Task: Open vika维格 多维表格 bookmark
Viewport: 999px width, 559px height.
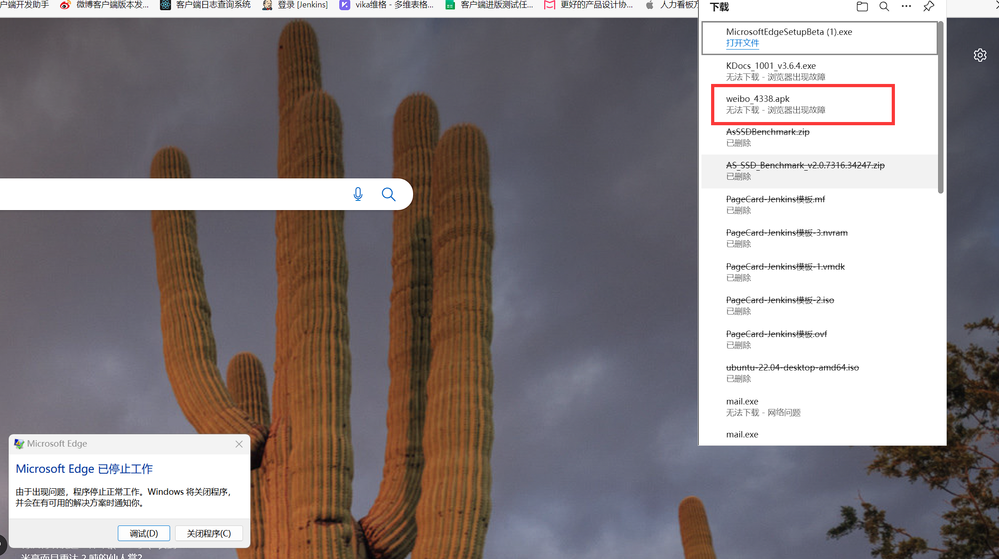Action: click(x=387, y=4)
